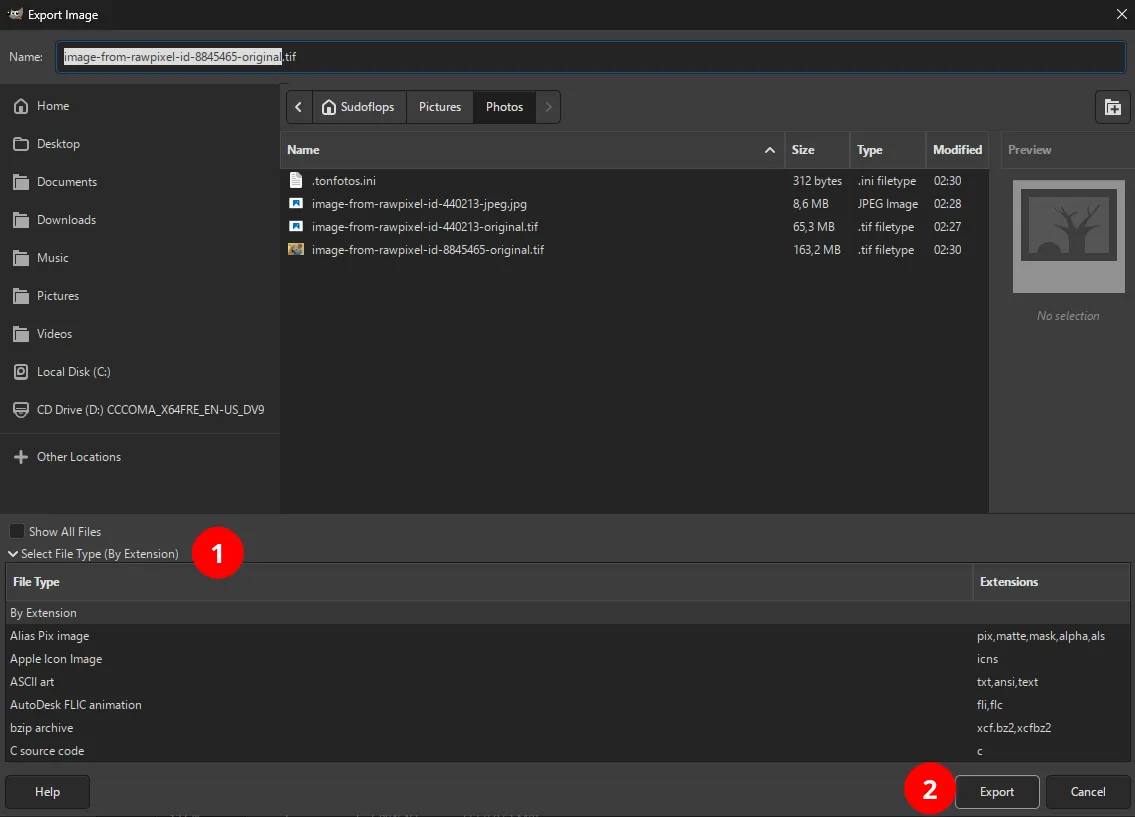1135x817 pixels.
Task: Navigate to Sudoflops path segment
Action: pyautogui.click(x=358, y=107)
